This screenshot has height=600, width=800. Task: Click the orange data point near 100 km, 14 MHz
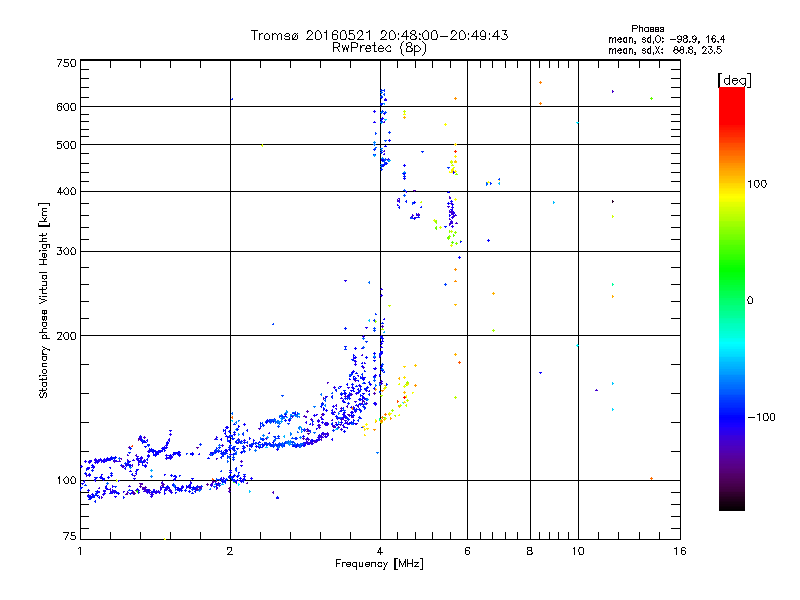coord(652,479)
